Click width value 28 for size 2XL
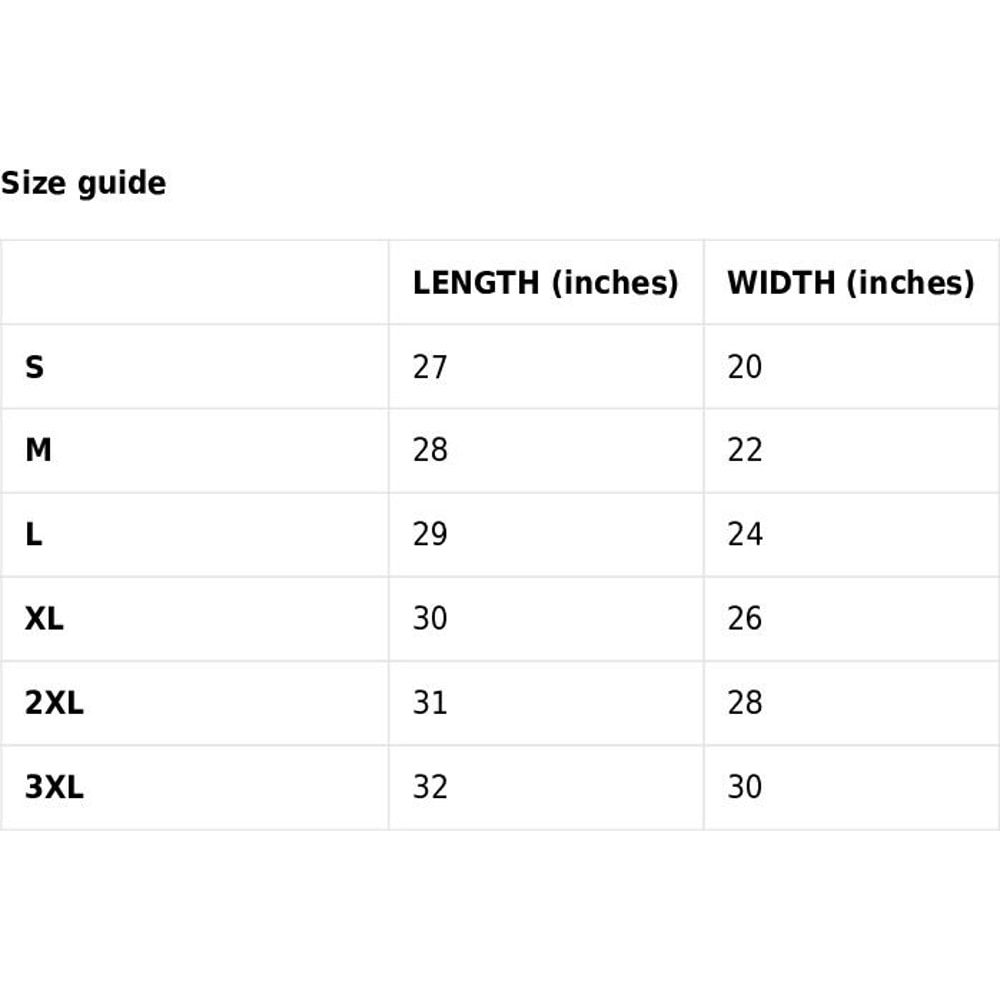1000x1000 pixels. 745,703
